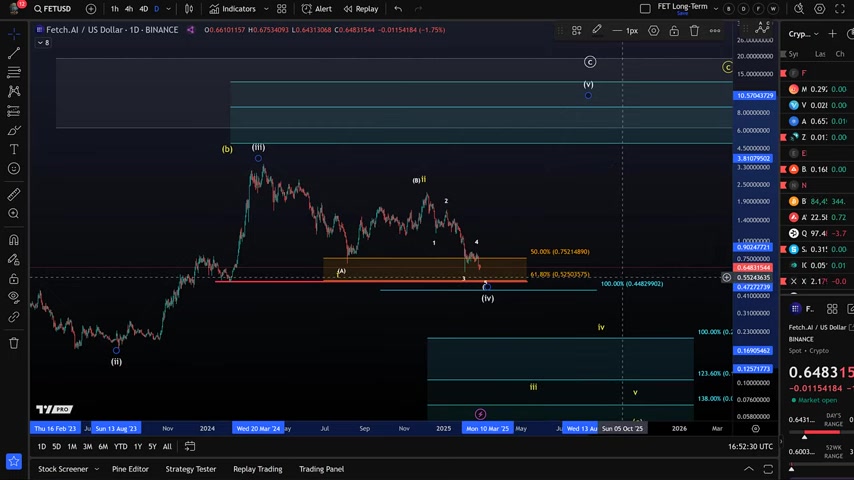The image size is (854, 480).
Task: Open go to date calendar icon
Action: coord(190,446)
